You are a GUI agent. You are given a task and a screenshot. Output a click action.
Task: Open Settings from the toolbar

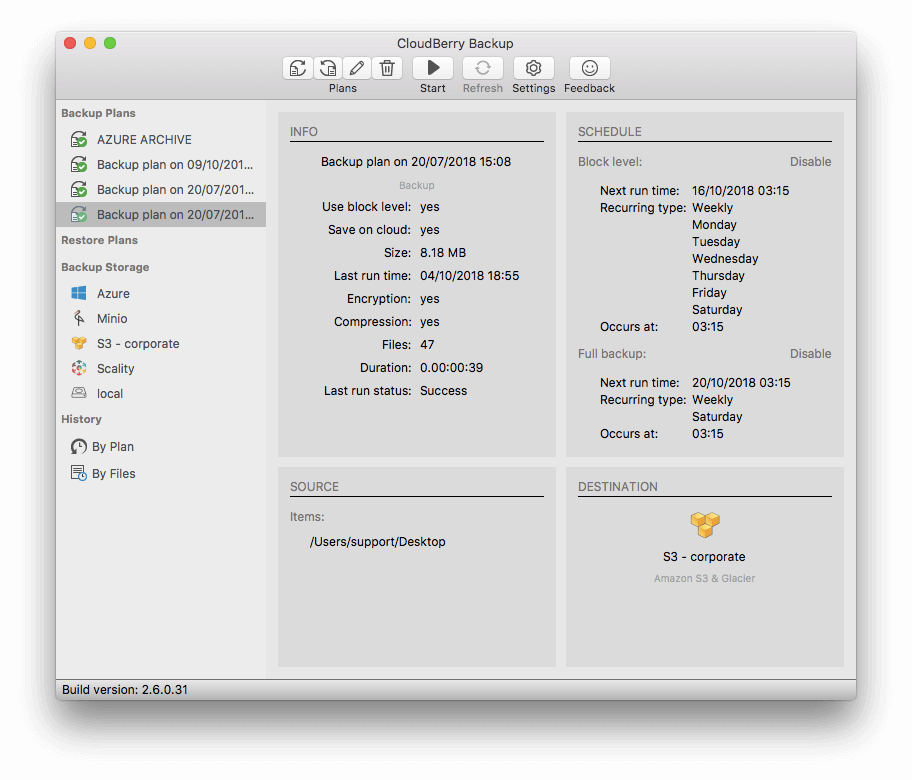(x=533, y=68)
